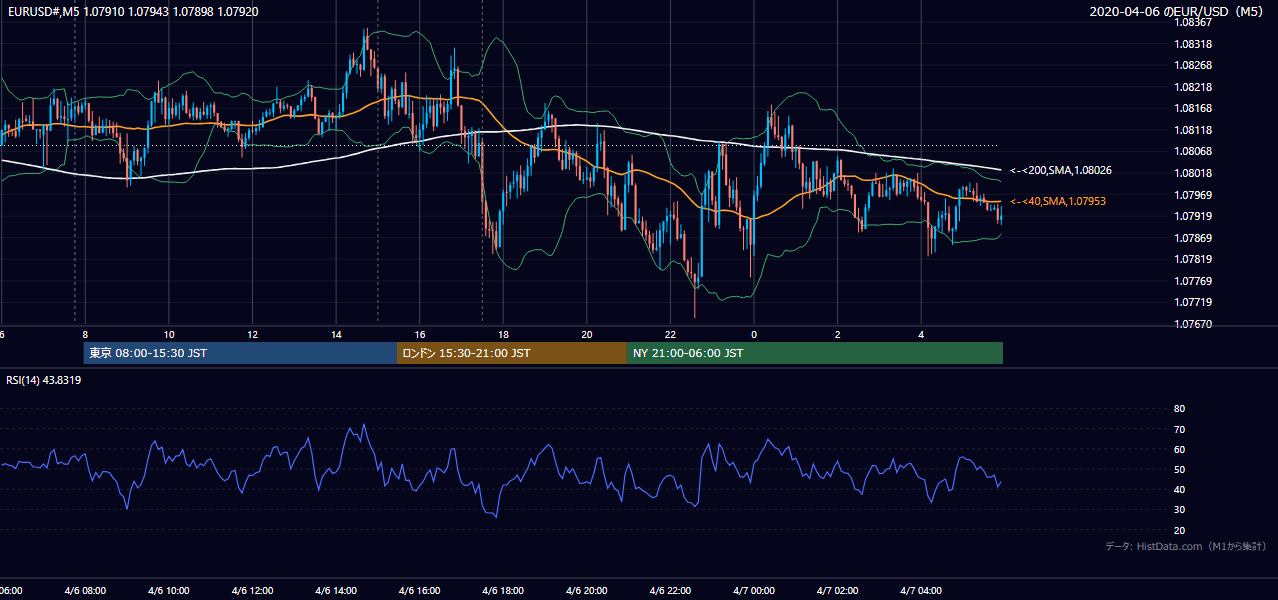Viewport: 1278px width, 600px height.
Task: Click the 4/6 12:00 date label
Action: 252,591
